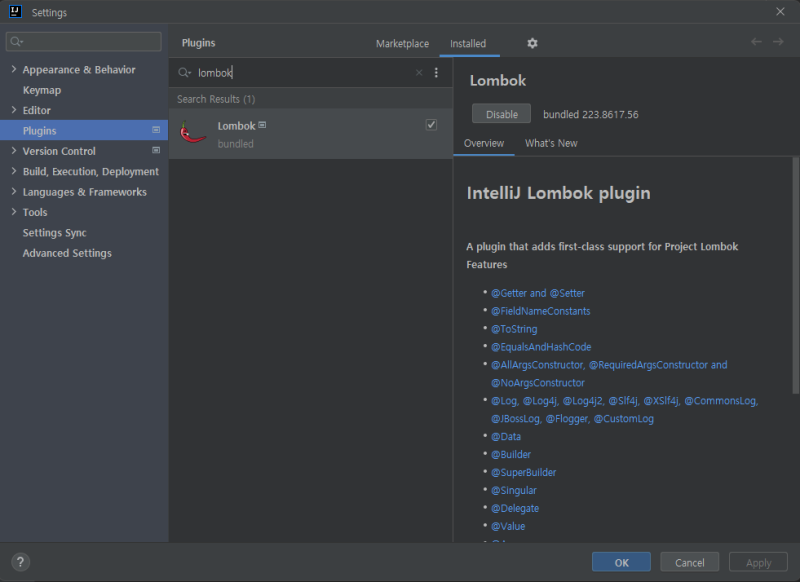800x582 pixels.
Task: Click the back navigation arrow at top right
Action: tap(756, 43)
